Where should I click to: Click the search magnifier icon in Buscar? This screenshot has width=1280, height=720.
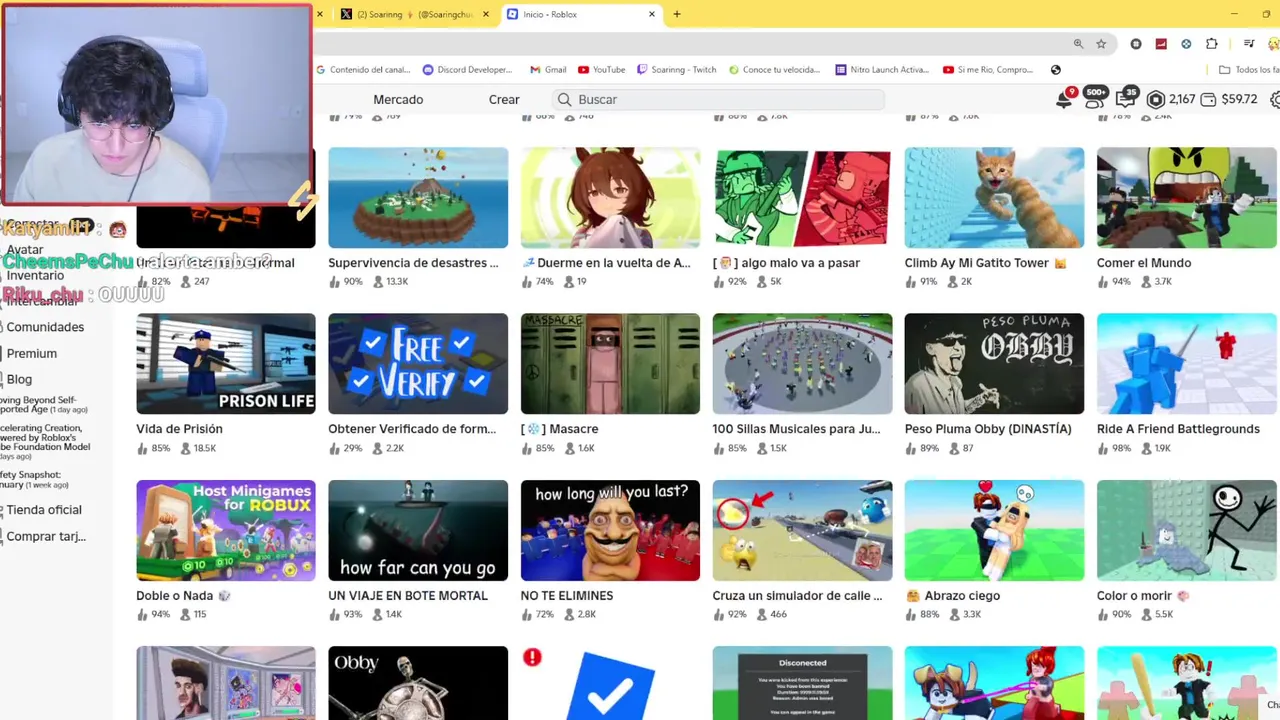point(565,99)
